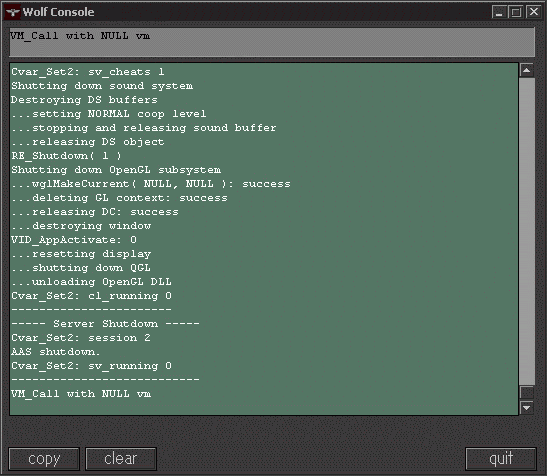Click the clear button
The height and width of the screenshot is (476, 547).
point(121,459)
